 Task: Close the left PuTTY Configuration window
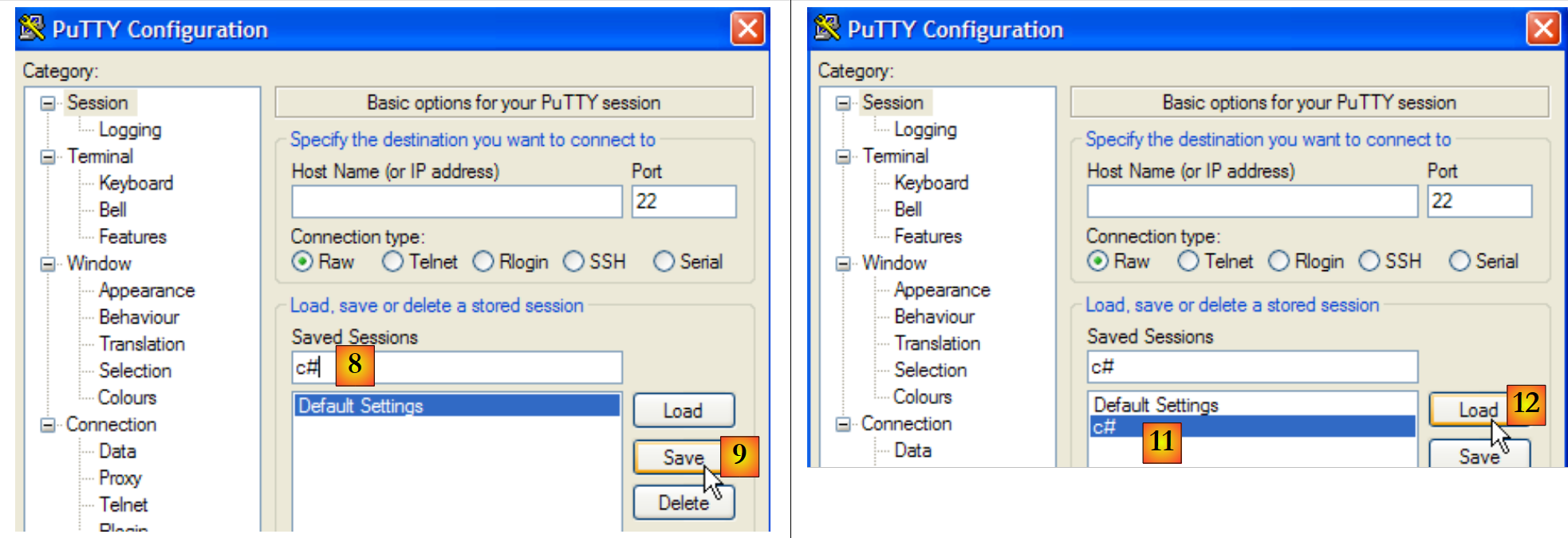pos(747,29)
